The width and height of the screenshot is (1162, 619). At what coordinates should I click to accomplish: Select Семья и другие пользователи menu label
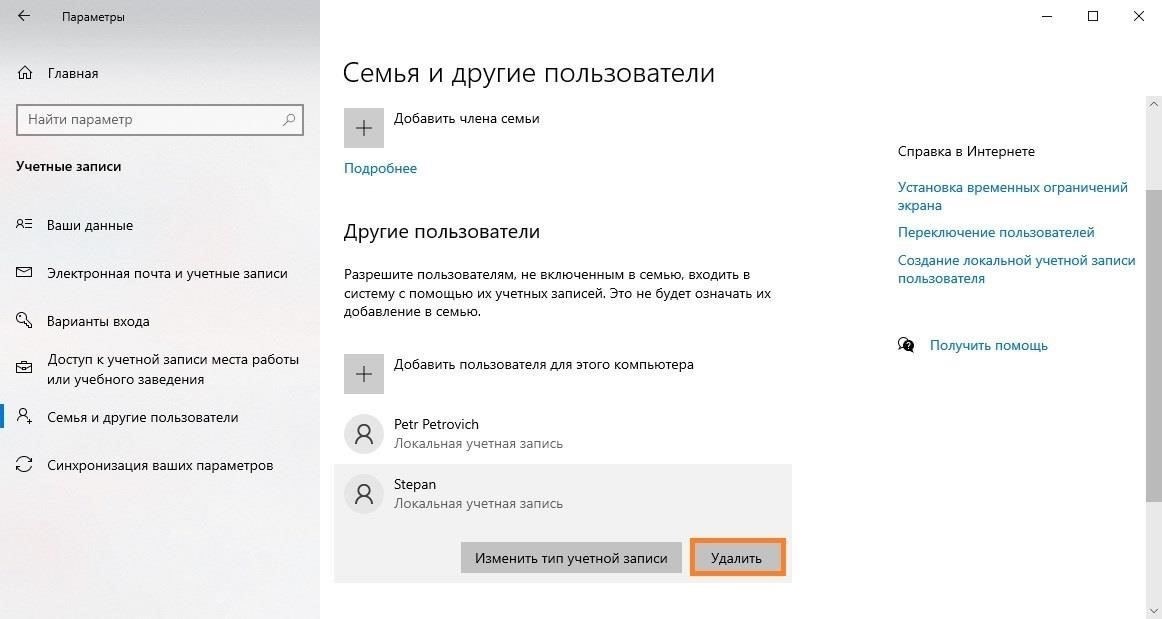tap(143, 417)
